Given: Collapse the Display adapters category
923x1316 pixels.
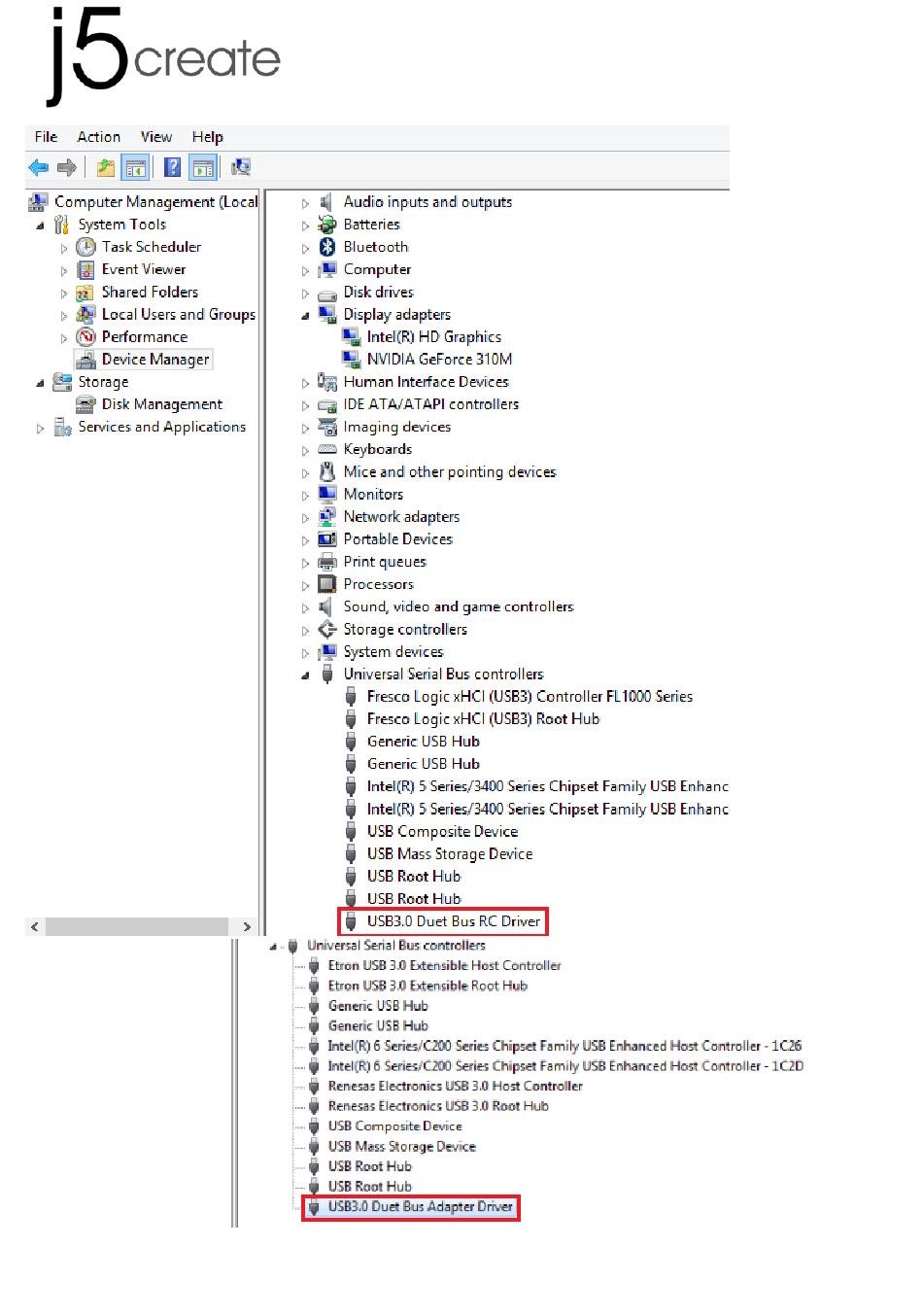Looking at the screenshot, I should point(305,316).
